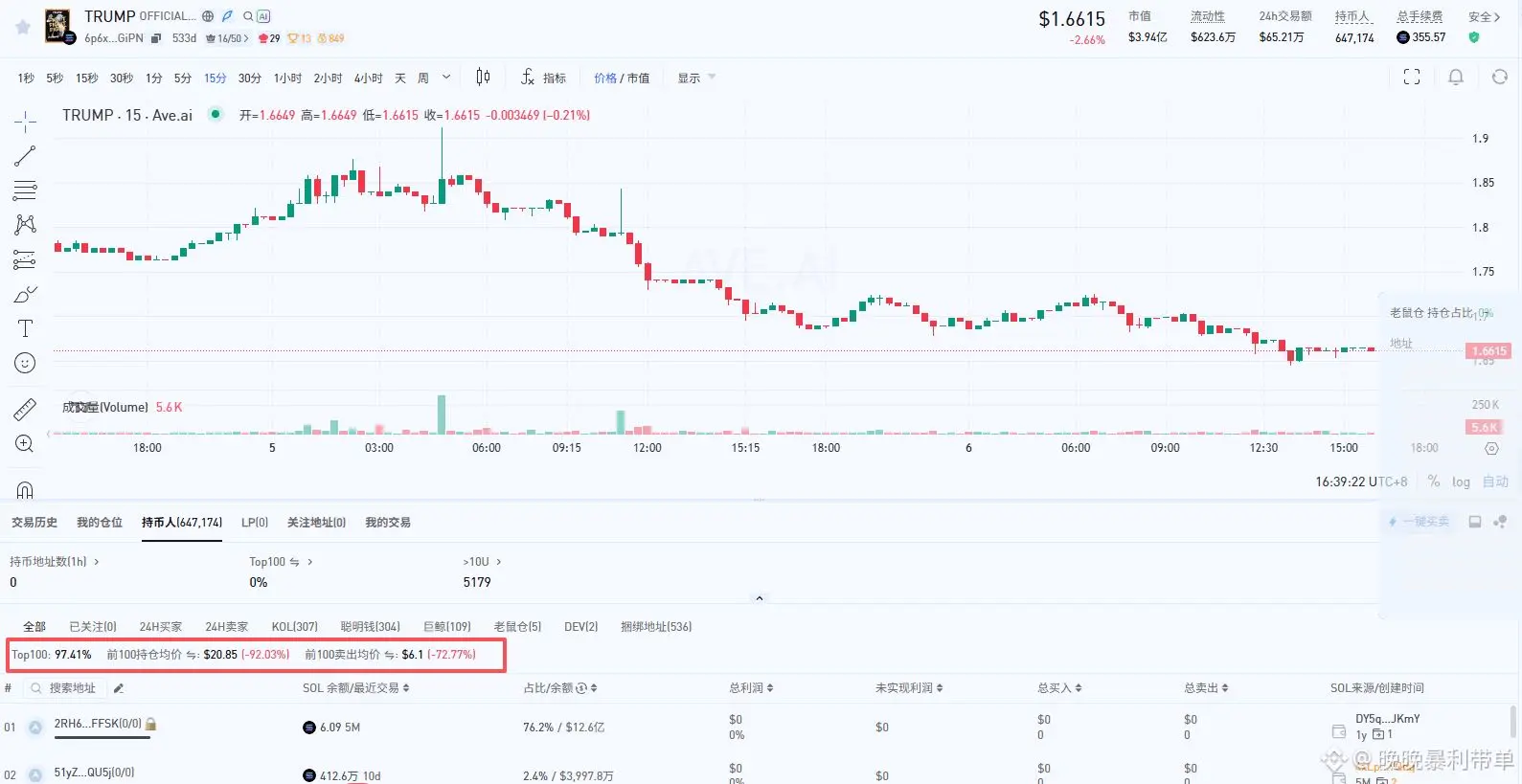Open the 显示 display dropdown

(x=696, y=78)
